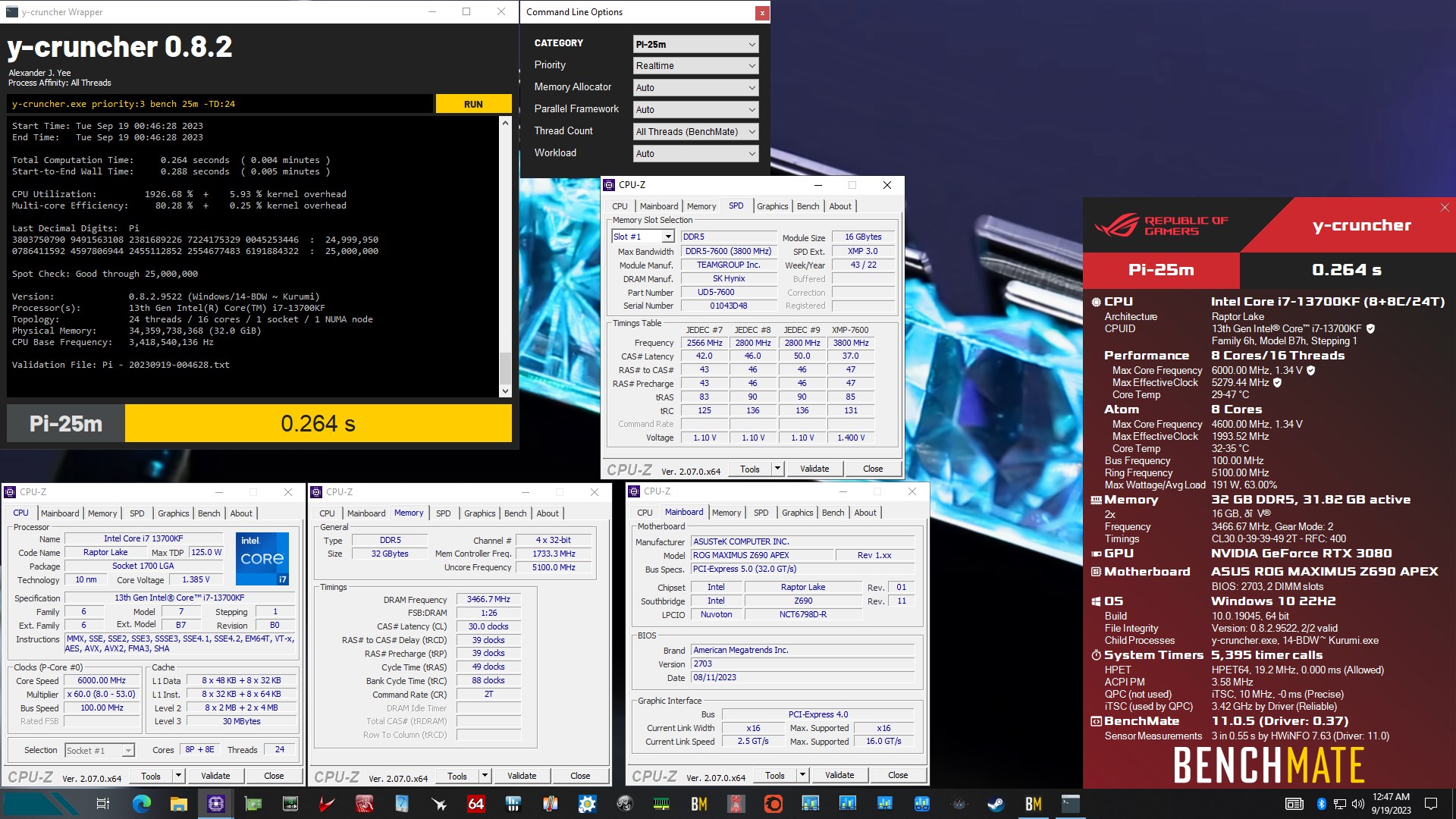Click the purple CPU-Z taskbar icon
The image size is (1456, 819).
coord(216,804)
